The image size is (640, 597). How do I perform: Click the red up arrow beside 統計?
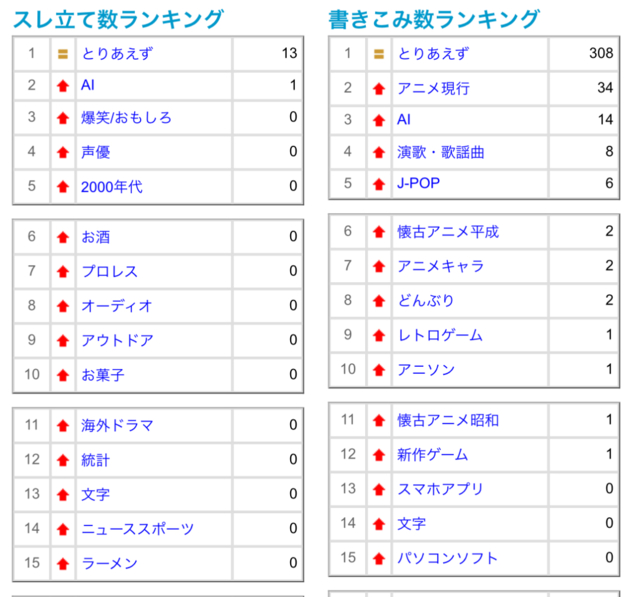coord(63,460)
